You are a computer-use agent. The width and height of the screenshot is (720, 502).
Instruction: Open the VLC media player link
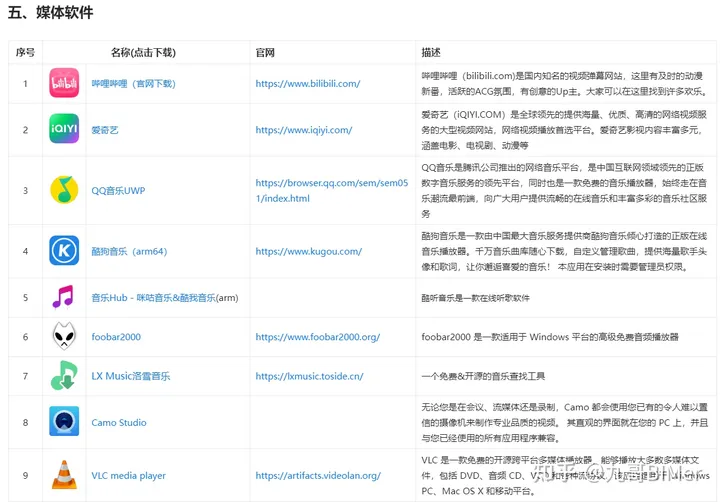pyautogui.click(x=129, y=476)
